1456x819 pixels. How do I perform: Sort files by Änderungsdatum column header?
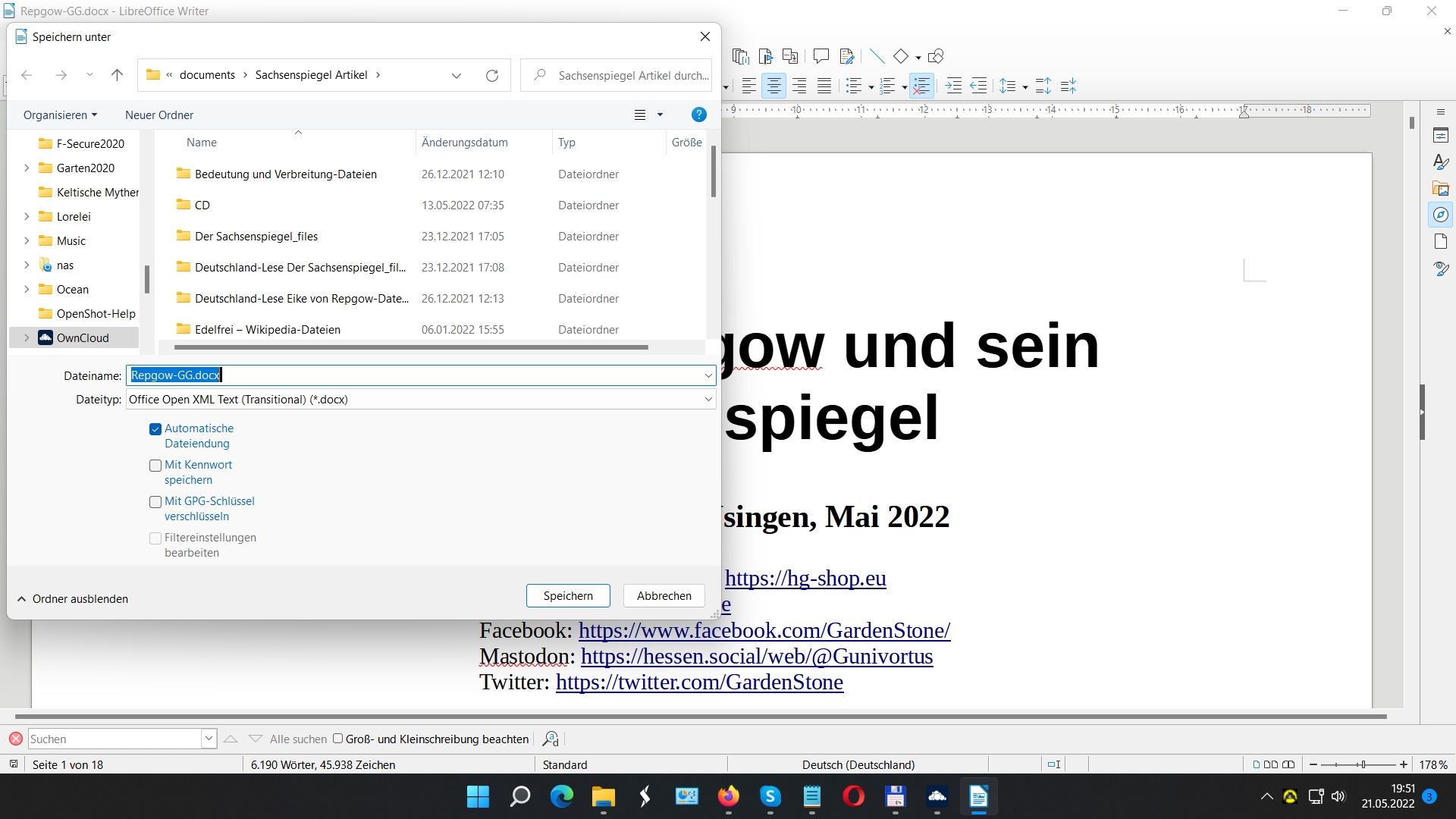465,143
